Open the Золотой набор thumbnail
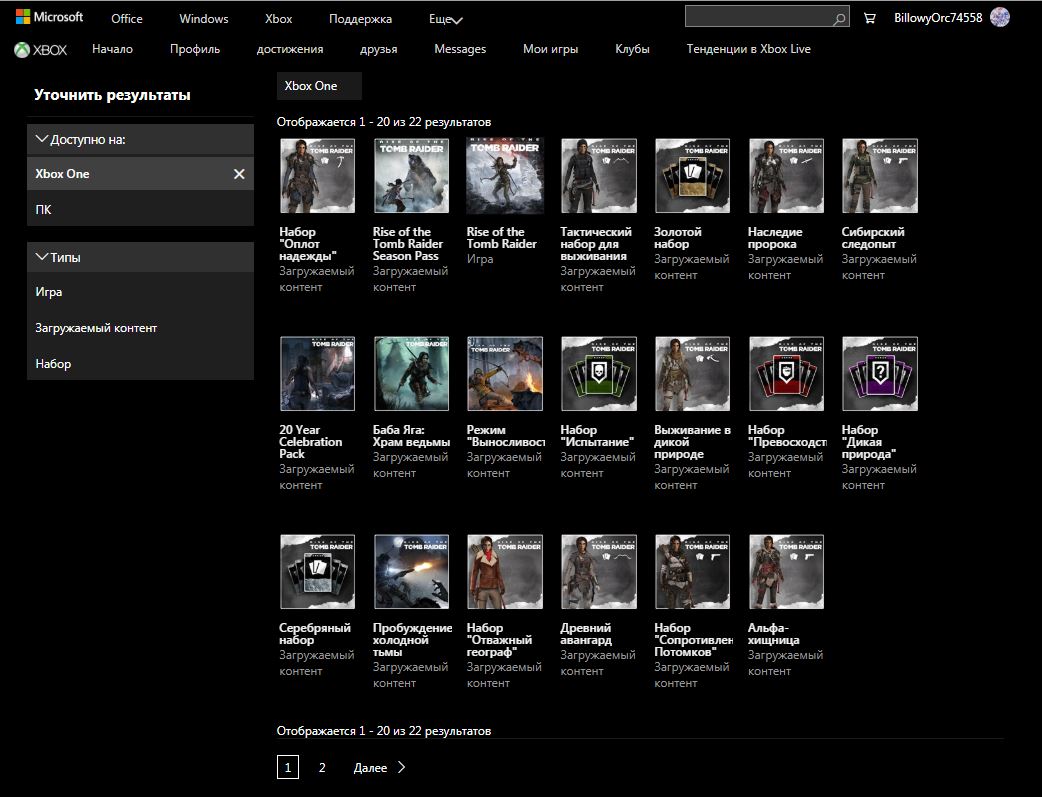1042x797 pixels. [x=692, y=176]
